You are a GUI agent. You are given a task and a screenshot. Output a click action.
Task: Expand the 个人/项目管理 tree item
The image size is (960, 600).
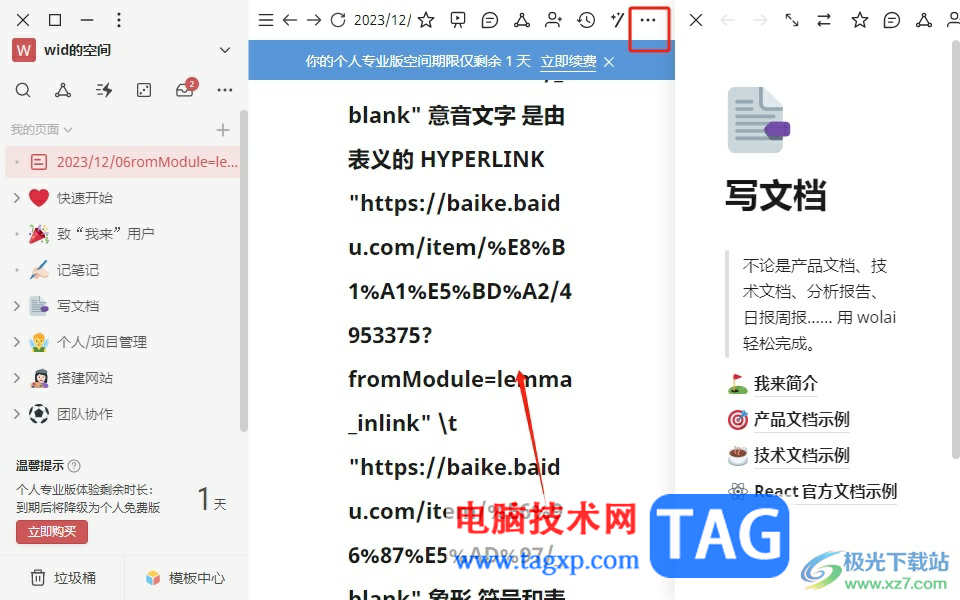click(17, 342)
